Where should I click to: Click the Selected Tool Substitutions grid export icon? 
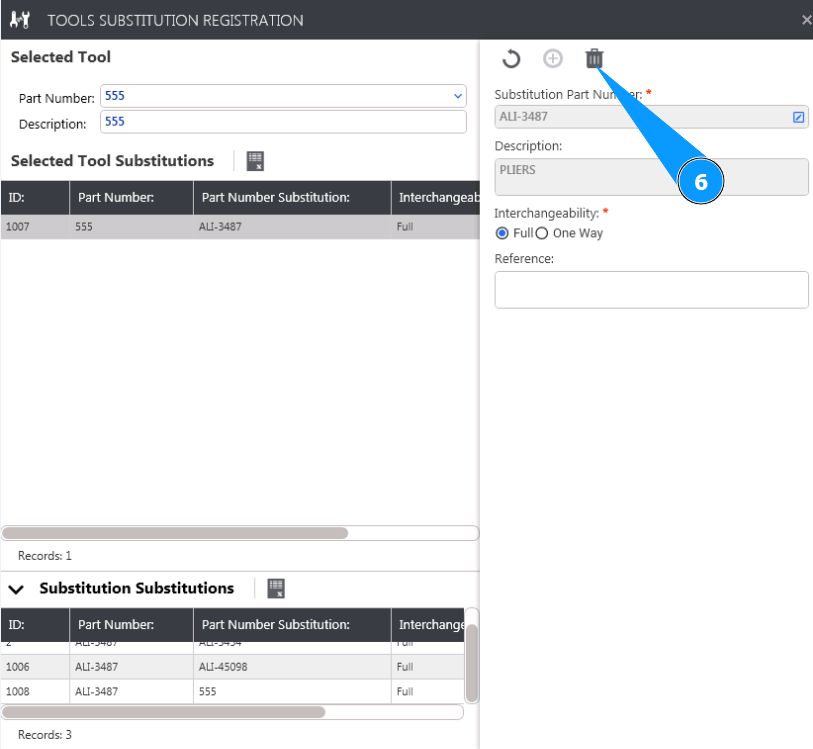(255, 161)
